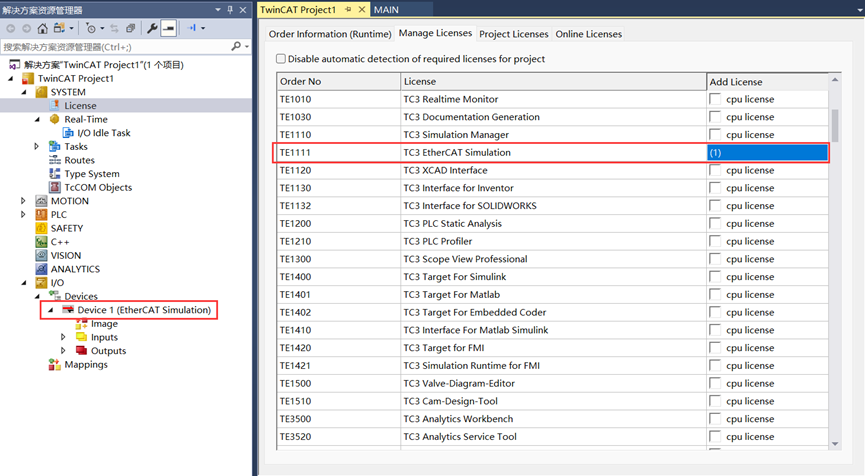The width and height of the screenshot is (865, 476).
Task: Click the Tasks node icon
Action: 55,146
